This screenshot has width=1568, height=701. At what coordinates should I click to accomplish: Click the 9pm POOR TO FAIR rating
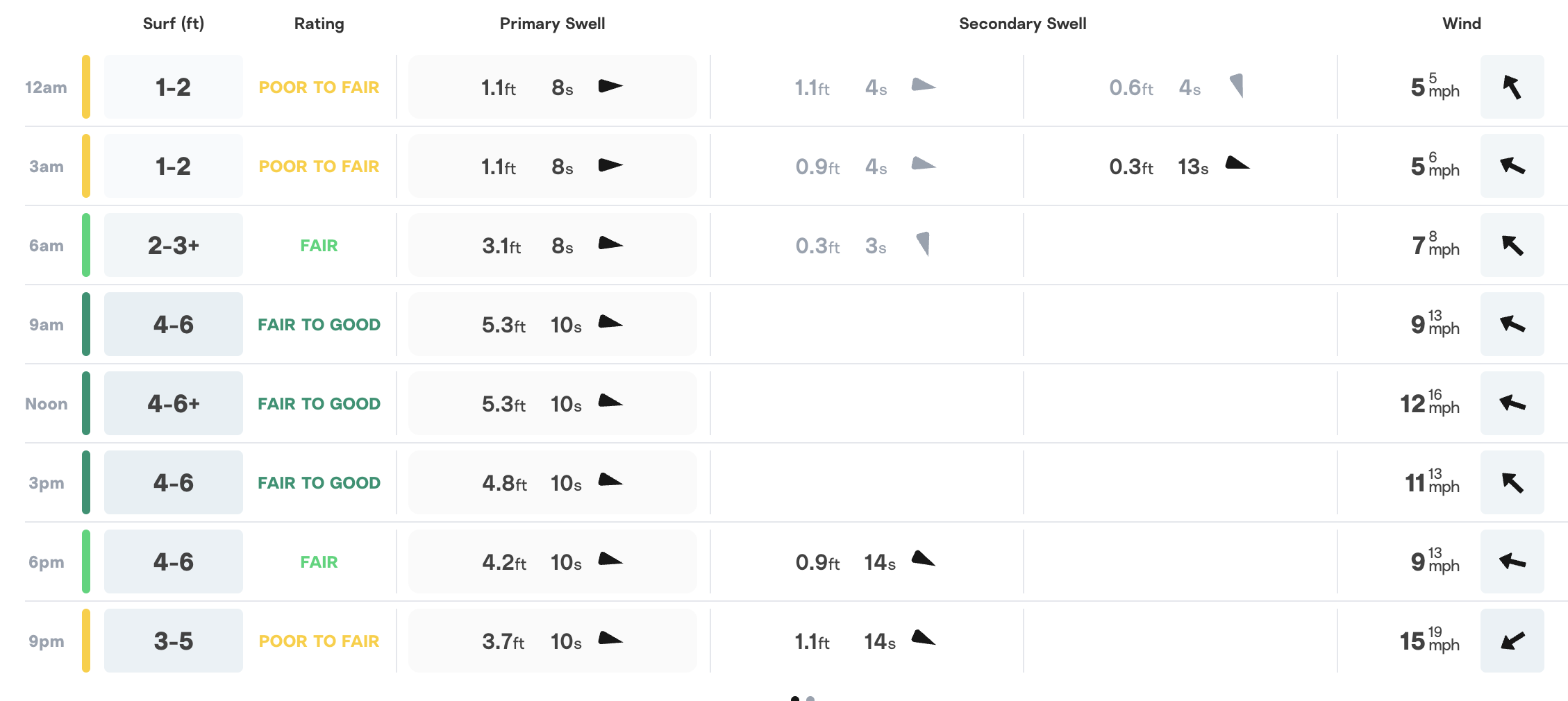(319, 641)
